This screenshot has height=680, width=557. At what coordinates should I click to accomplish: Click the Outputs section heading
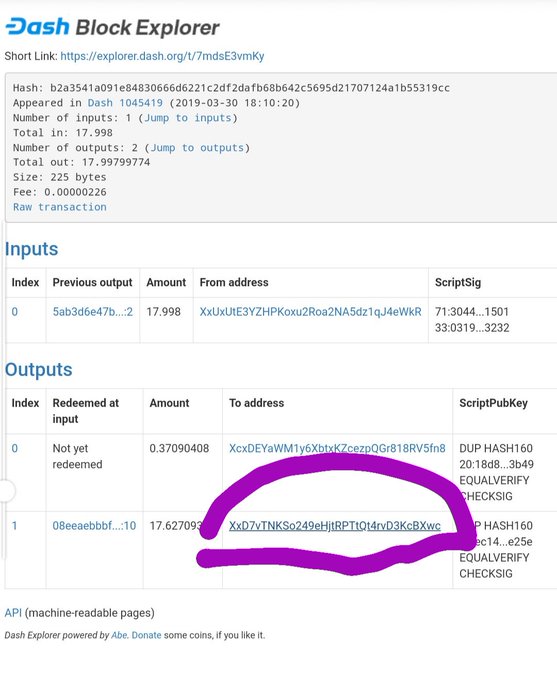tap(39, 370)
